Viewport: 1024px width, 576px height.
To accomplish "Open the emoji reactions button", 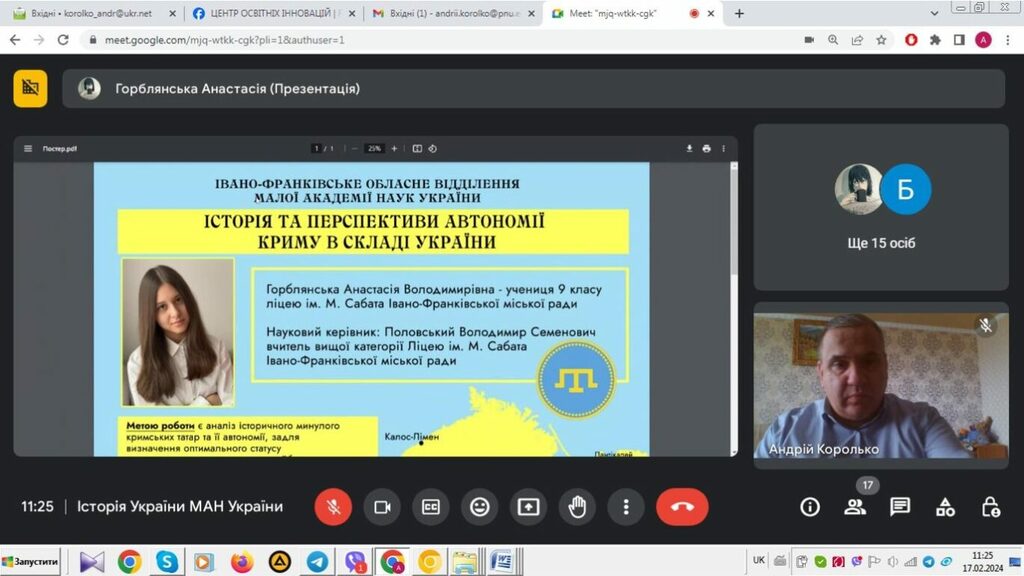I will 480,507.
